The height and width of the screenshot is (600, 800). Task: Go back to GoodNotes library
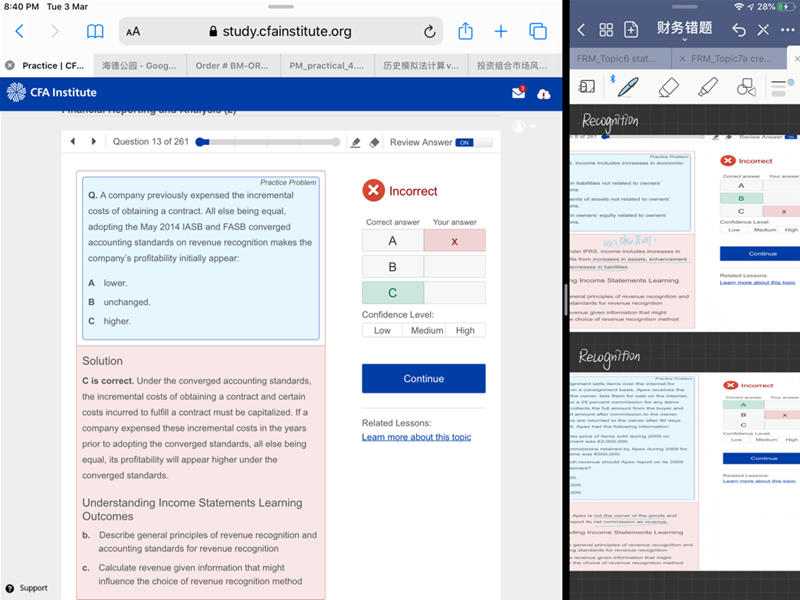tap(581, 30)
